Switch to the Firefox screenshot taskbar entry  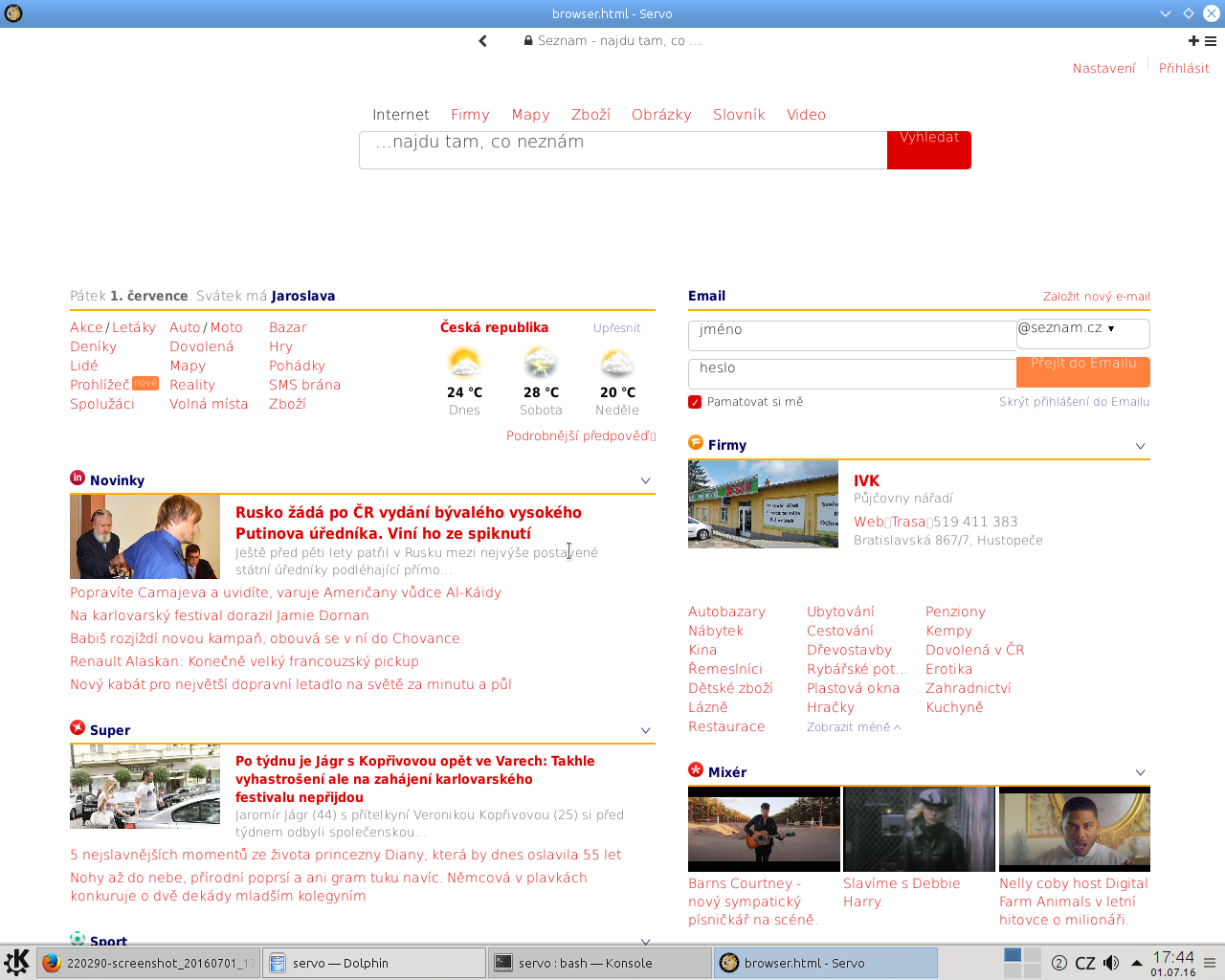click(x=148, y=963)
